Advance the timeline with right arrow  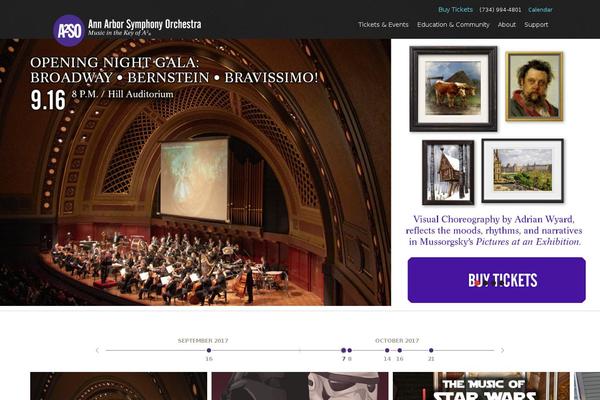[x=502, y=350]
